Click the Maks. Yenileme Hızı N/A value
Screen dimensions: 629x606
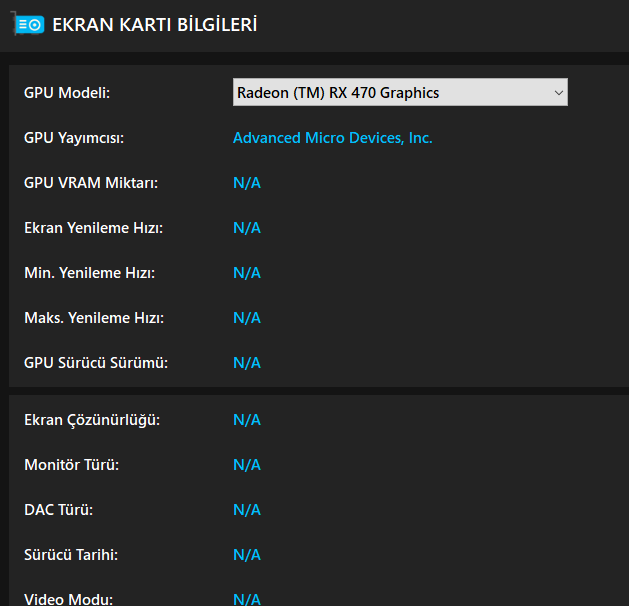(x=247, y=318)
